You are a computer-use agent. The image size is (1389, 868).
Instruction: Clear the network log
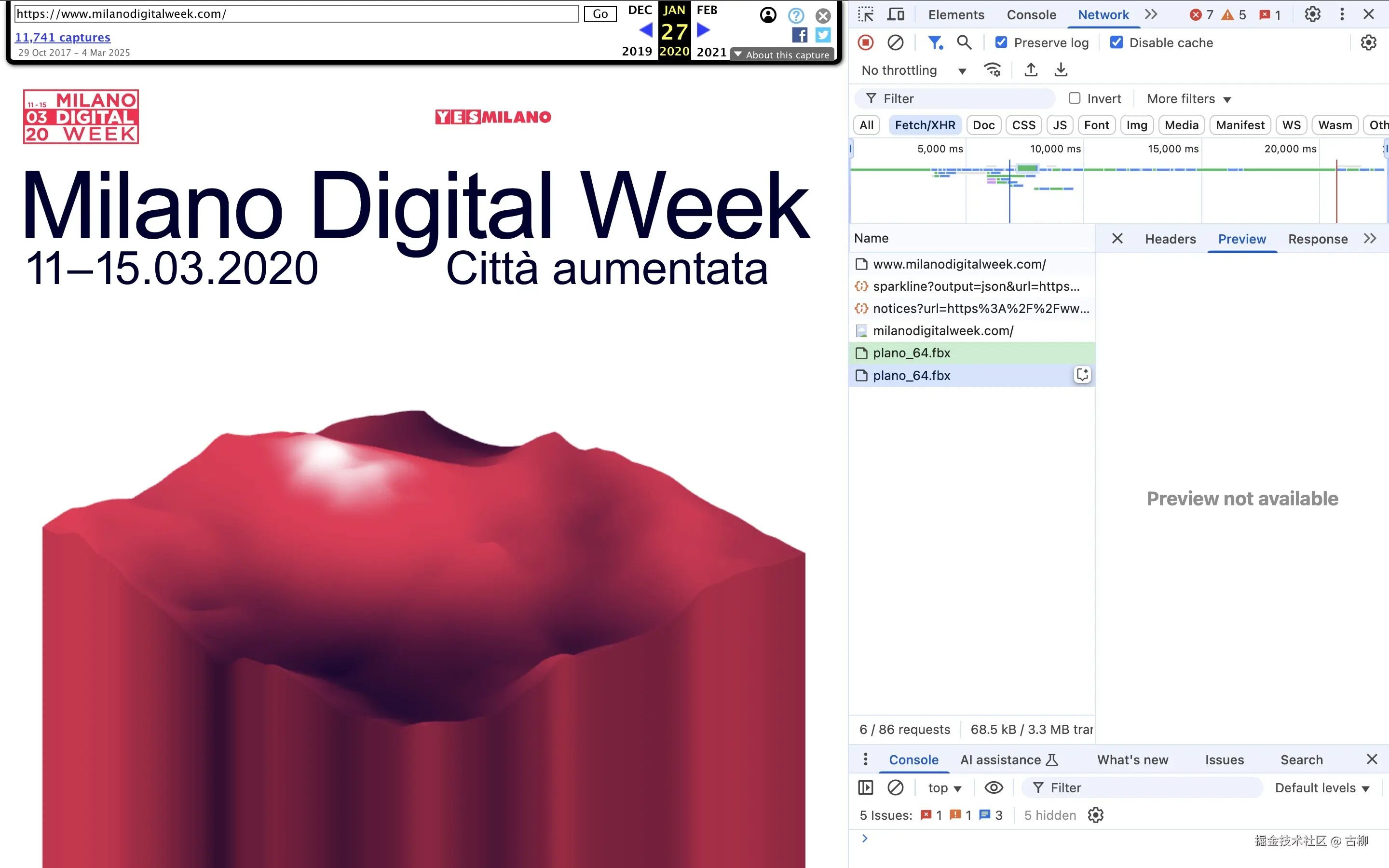click(896, 42)
